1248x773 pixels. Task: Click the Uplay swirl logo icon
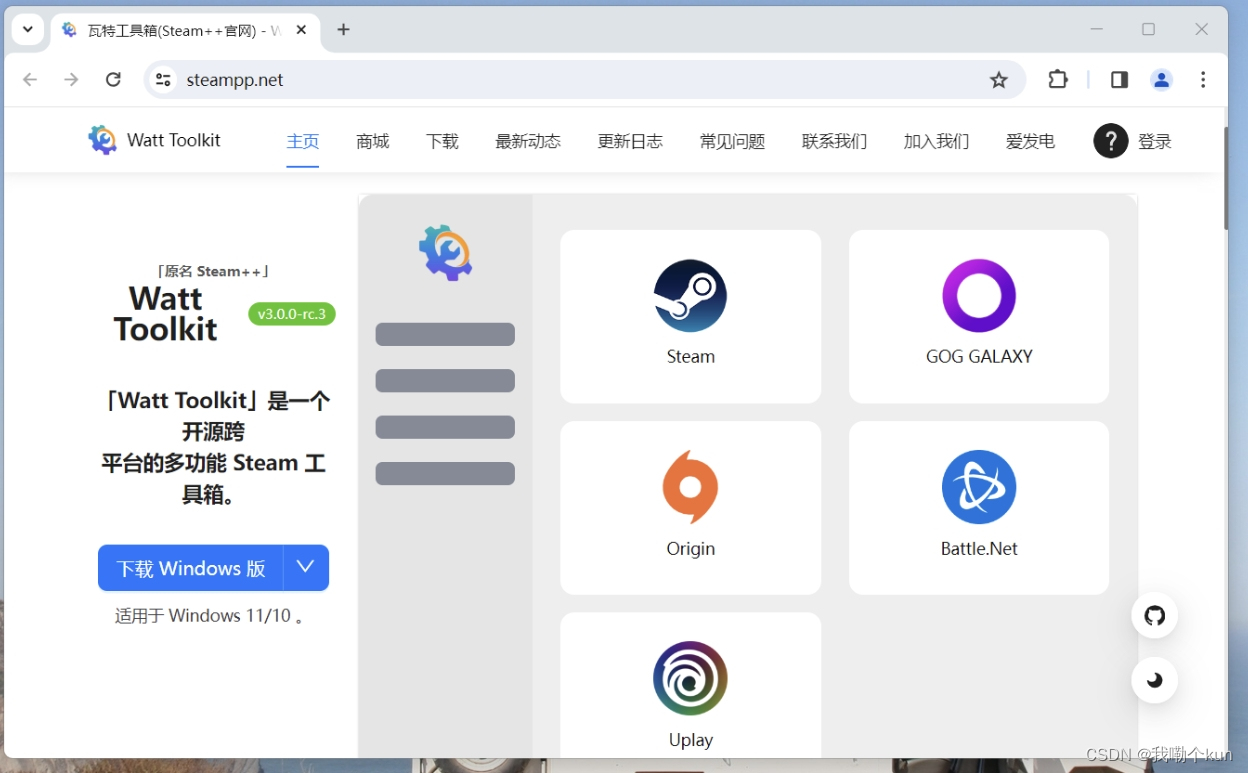pyautogui.click(x=690, y=678)
